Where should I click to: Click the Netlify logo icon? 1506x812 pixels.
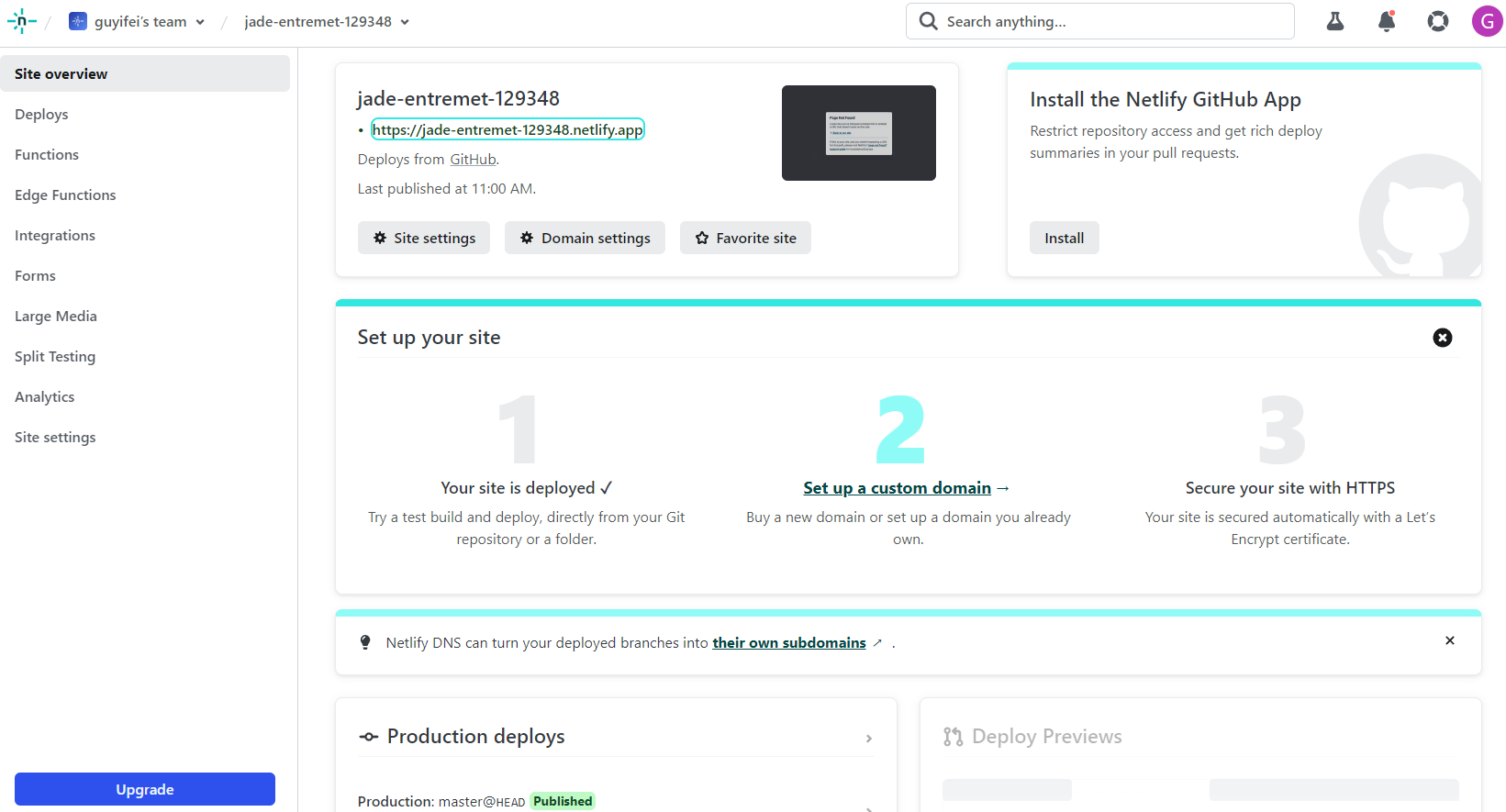point(21,21)
